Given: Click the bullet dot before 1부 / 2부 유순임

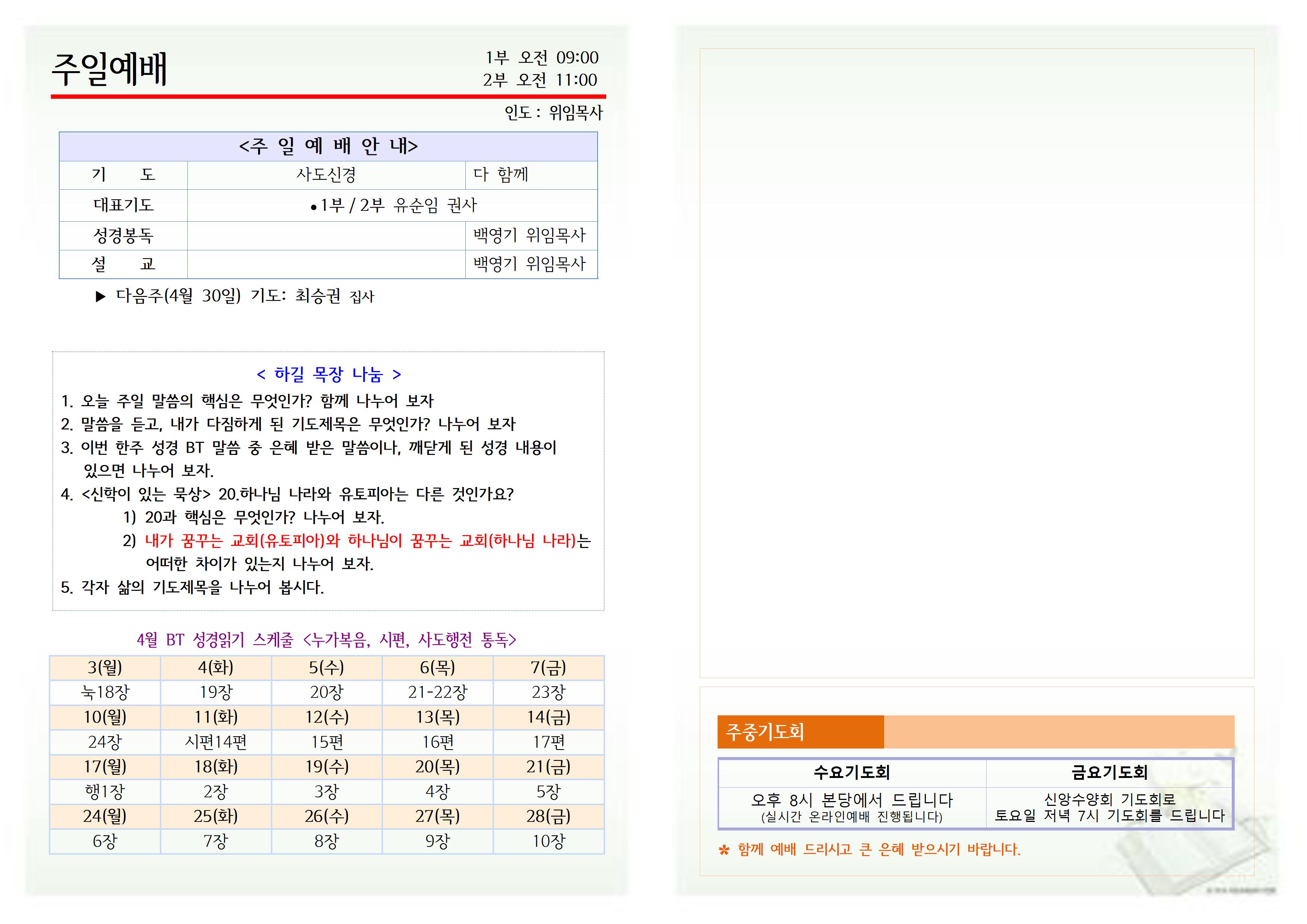Looking at the screenshot, I should pyautogui.click(x=314, y=208).
